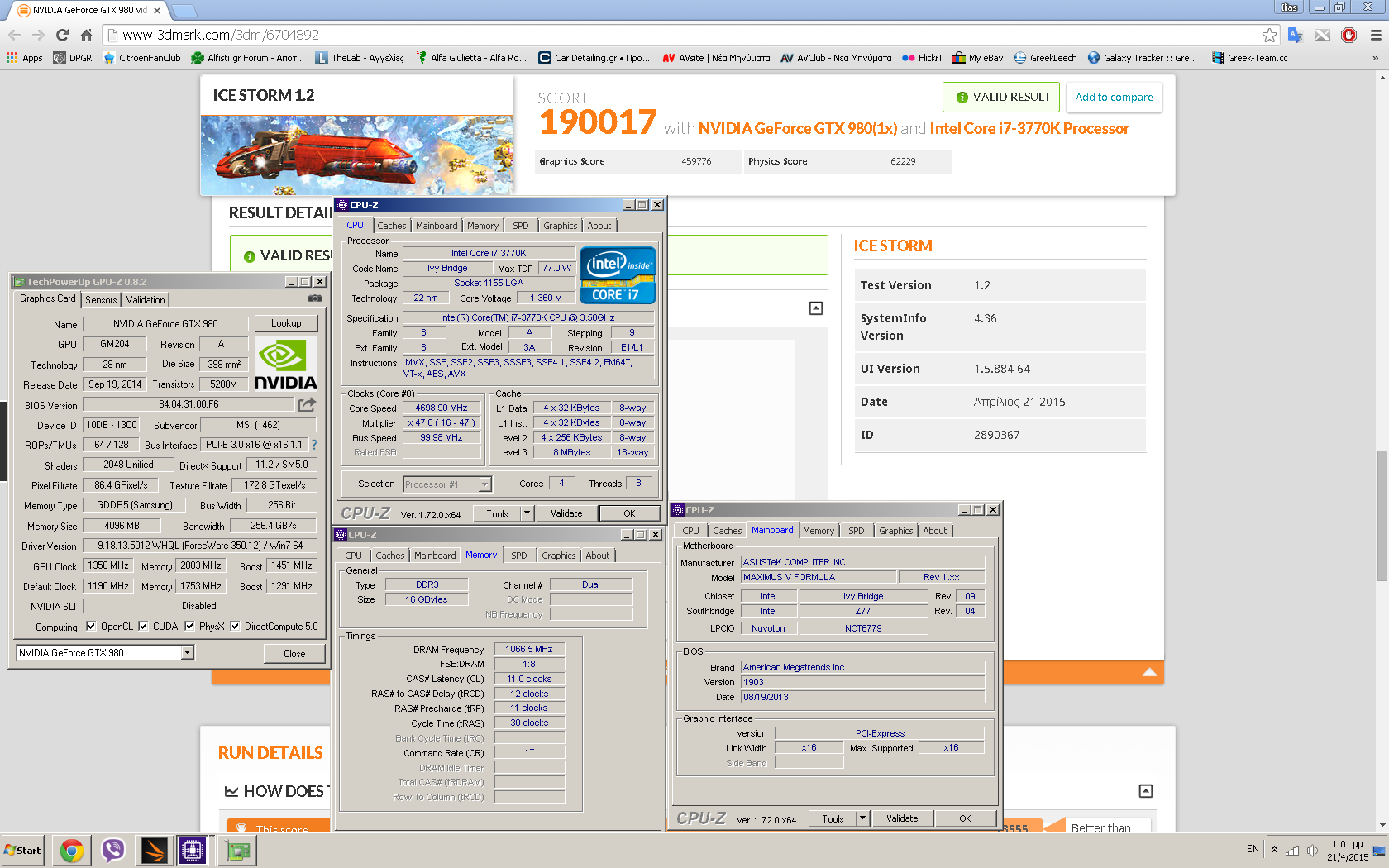This screenshot has width=1389, height=868.
Task: Open Tools dropdown arrow in top CPU-Z
Action: [527, 513]
